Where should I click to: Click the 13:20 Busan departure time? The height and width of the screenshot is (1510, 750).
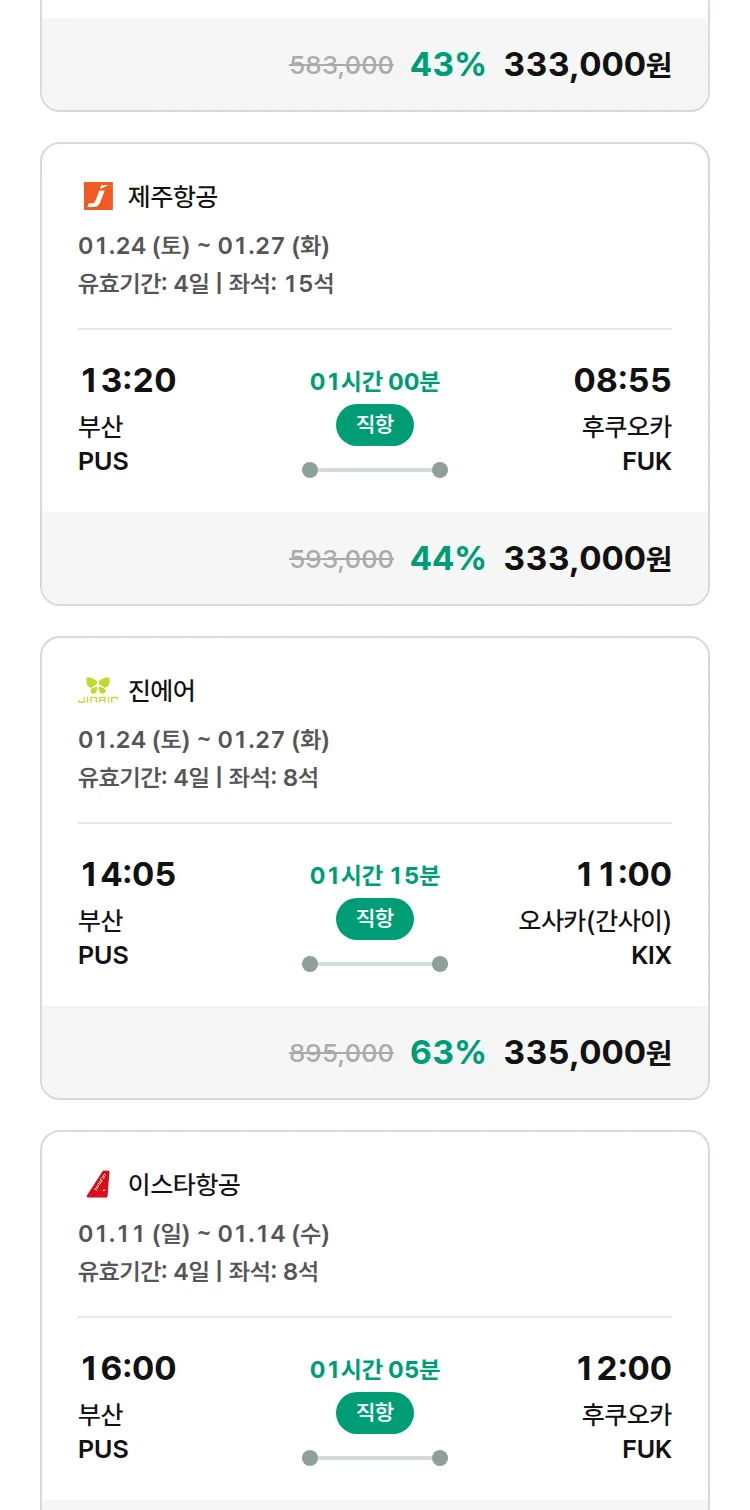[128, 380]
